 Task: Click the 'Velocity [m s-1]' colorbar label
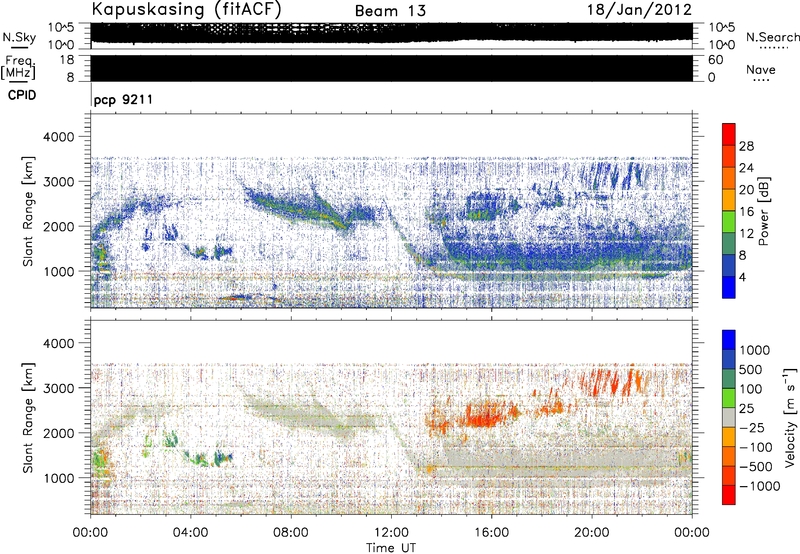(x=790, y=417)
